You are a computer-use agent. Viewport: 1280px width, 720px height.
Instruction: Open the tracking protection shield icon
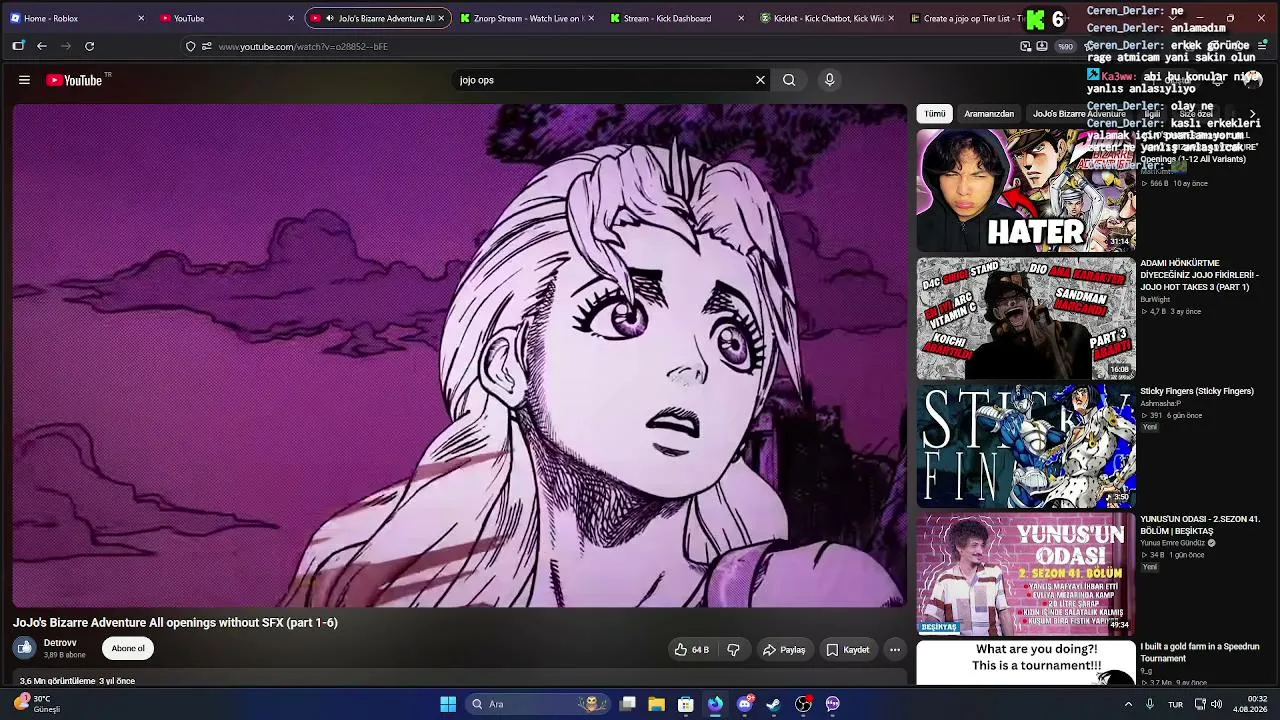tap(191, 46)
